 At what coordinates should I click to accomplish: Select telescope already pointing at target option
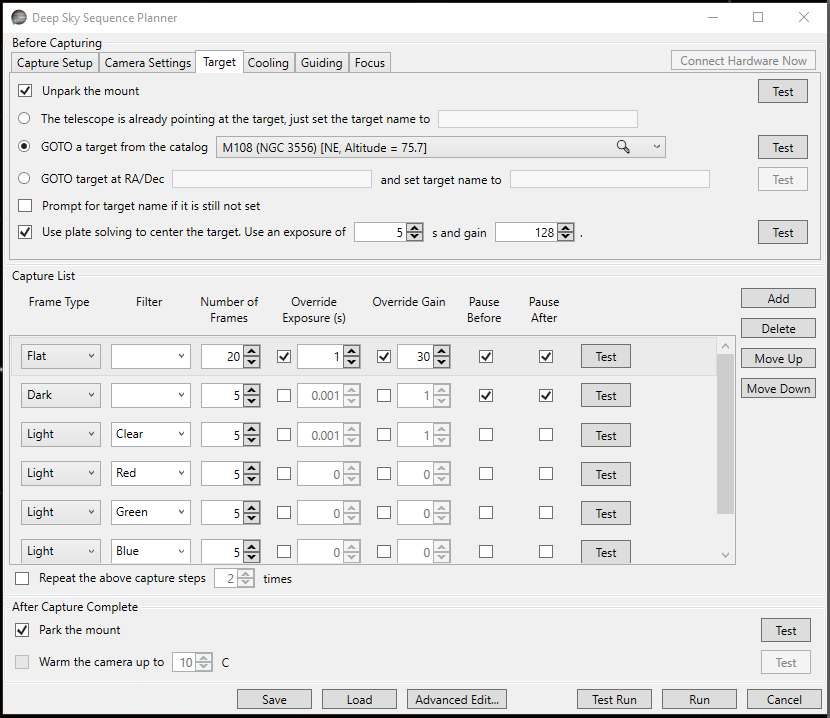tap(24, 118)
